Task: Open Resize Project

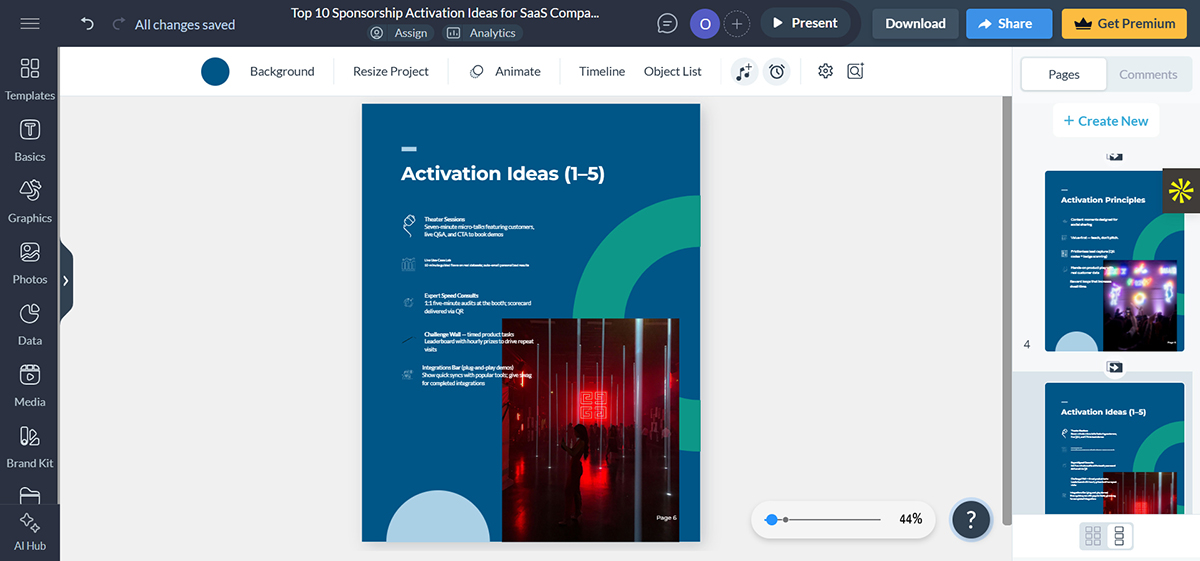Action: (x=391, y=71)
